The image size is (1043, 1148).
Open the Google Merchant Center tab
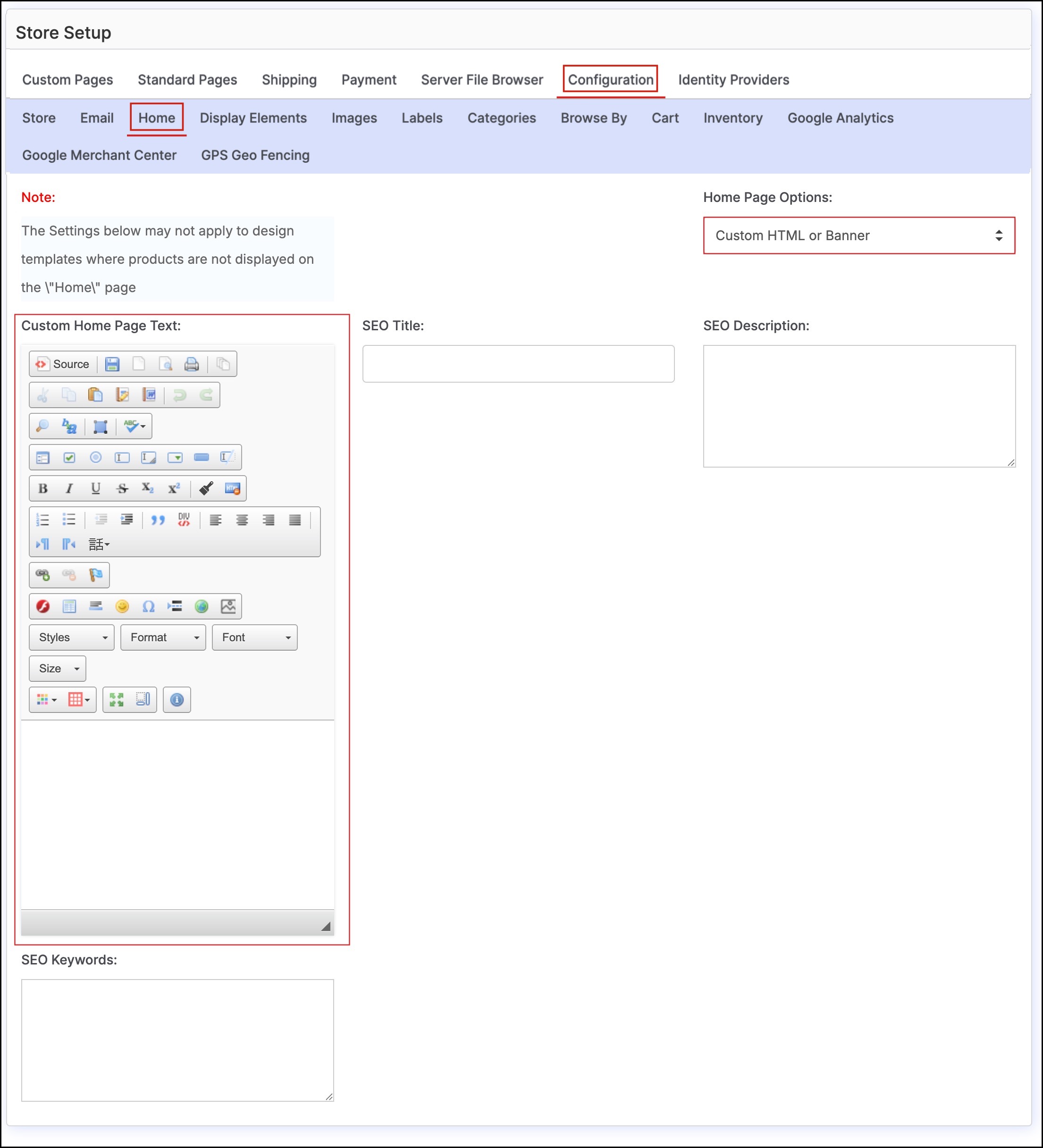tap(99, 155)
